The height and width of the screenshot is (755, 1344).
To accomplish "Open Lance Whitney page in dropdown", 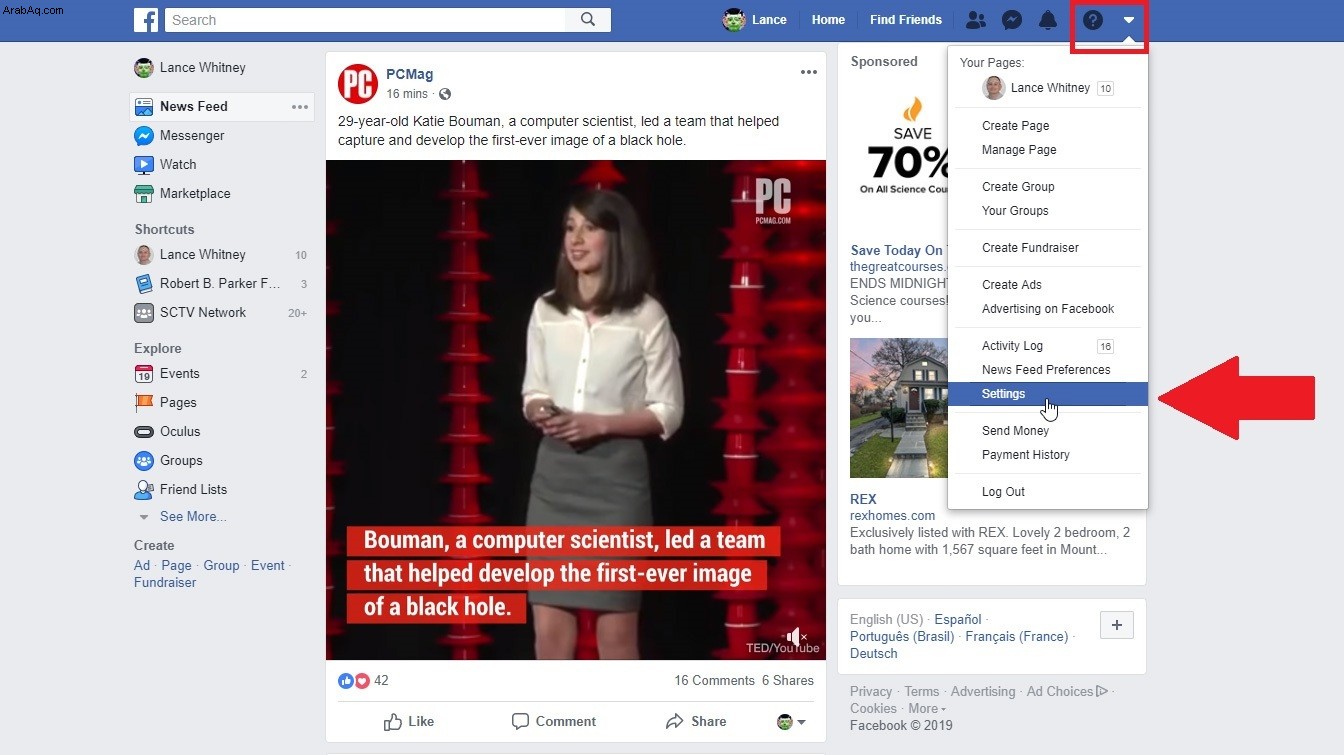I will click(x=1048, y=88).
